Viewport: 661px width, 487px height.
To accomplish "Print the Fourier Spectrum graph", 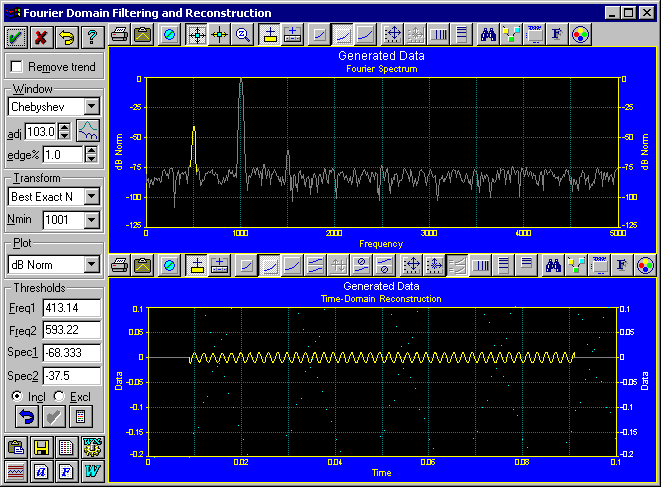I will point(120,35).
